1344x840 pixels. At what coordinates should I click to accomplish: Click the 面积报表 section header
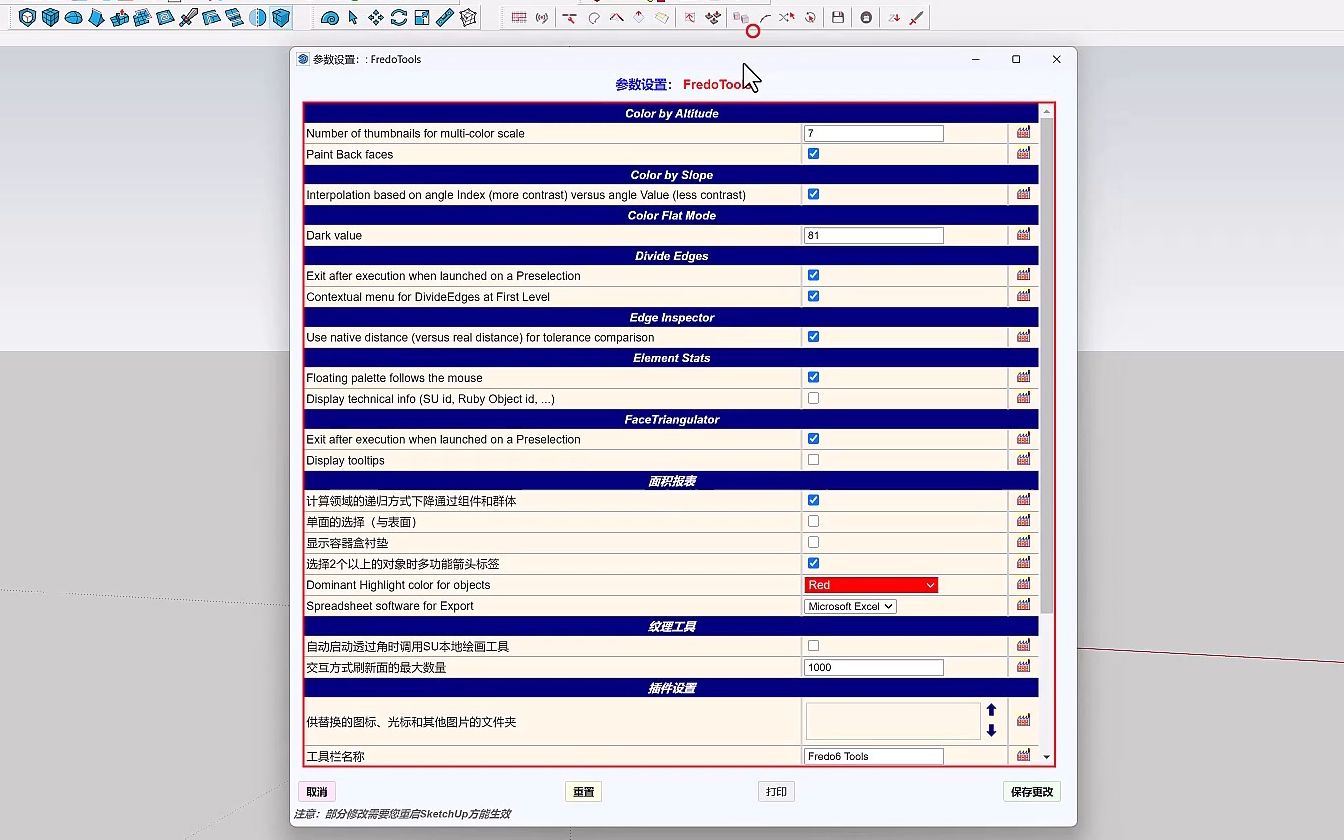(x=672, y=481)
